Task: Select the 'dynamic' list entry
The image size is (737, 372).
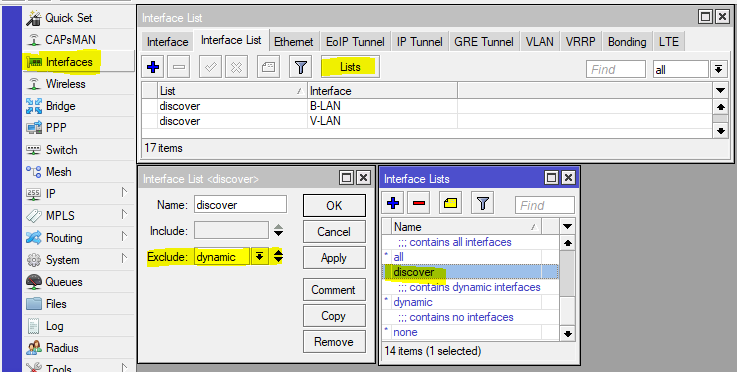Action: pyautogui.click(x=470, y=302)
